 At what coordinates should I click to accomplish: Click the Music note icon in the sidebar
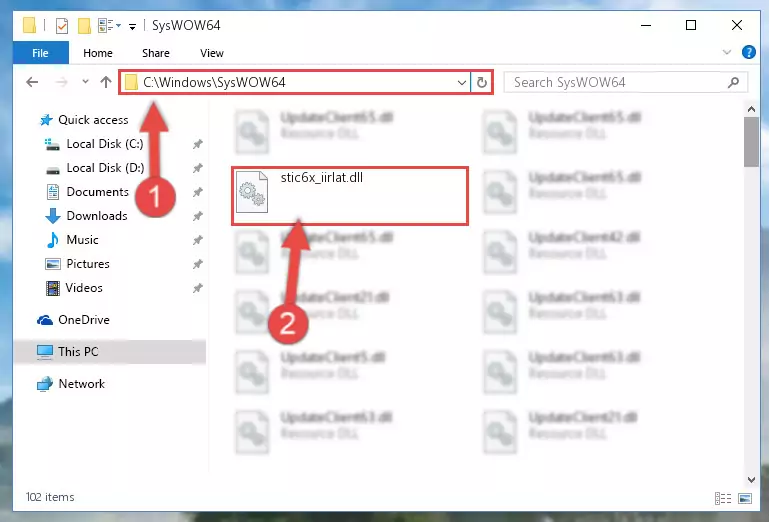[x=52, y=240]
